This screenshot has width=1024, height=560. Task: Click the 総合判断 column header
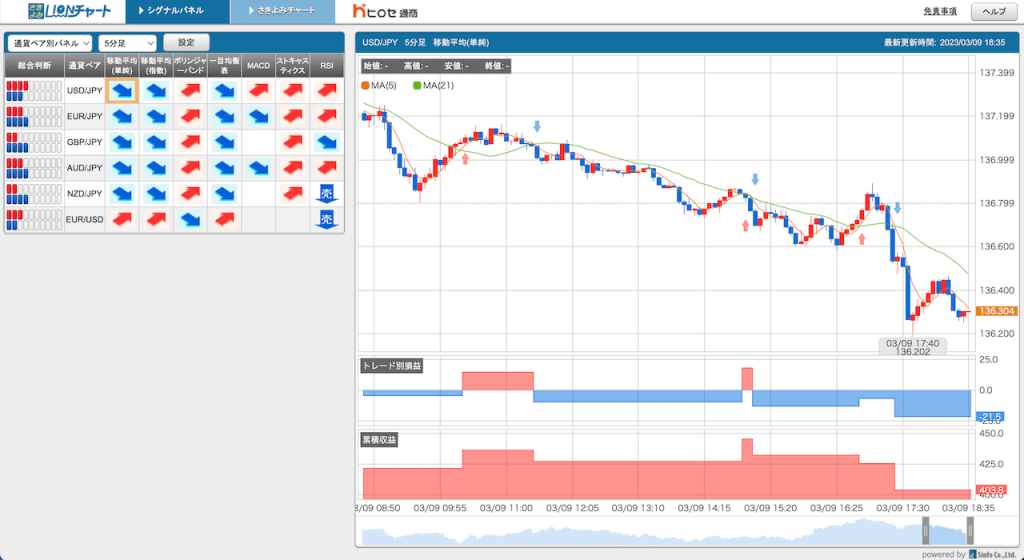tap(34, 66)
